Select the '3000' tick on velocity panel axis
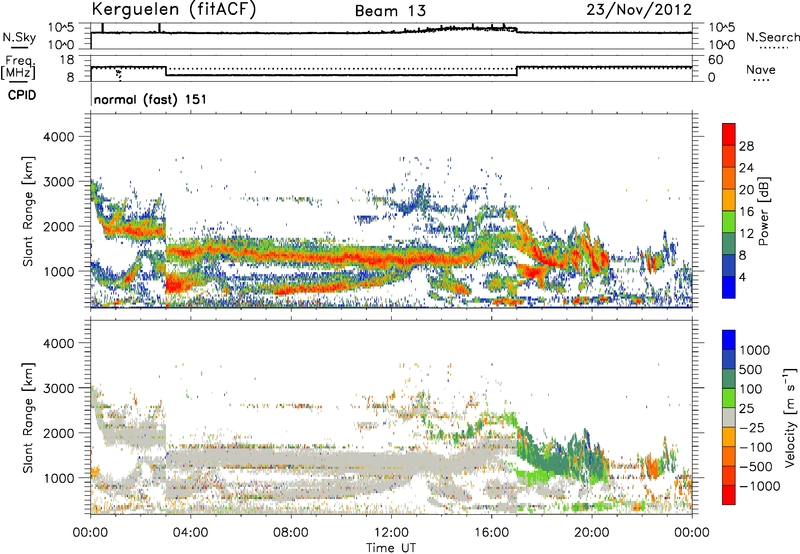The height and width of the screenshot is (554, 800). [x=59, y=388]
